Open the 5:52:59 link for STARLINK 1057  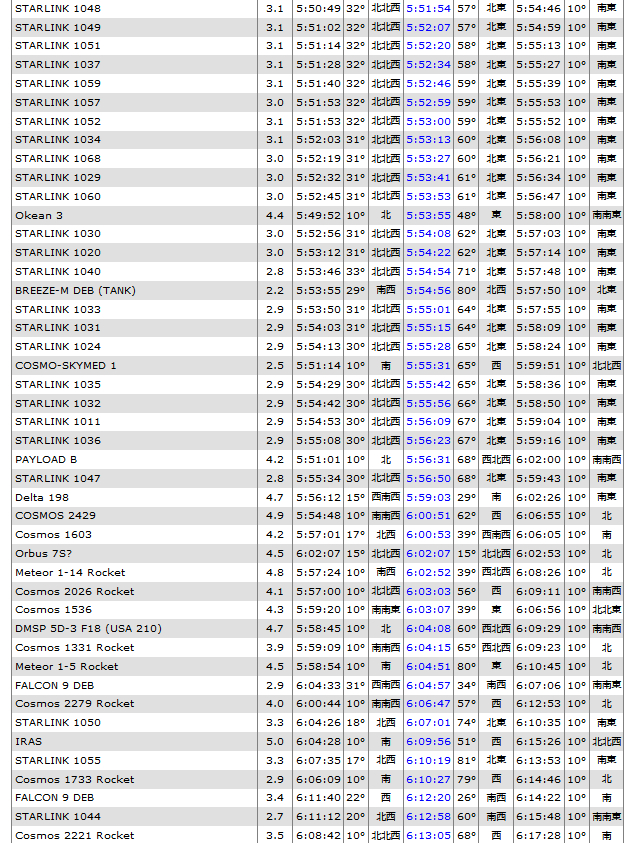[428, 102]
